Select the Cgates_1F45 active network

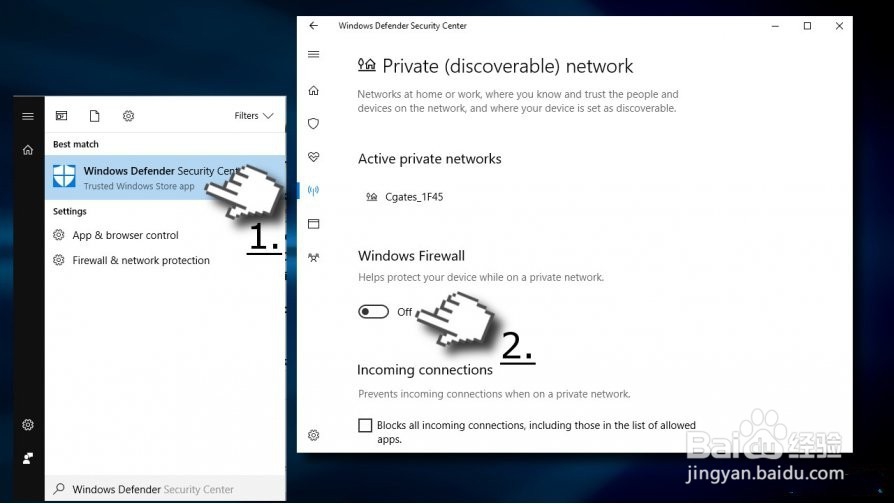tap(405, 197)
